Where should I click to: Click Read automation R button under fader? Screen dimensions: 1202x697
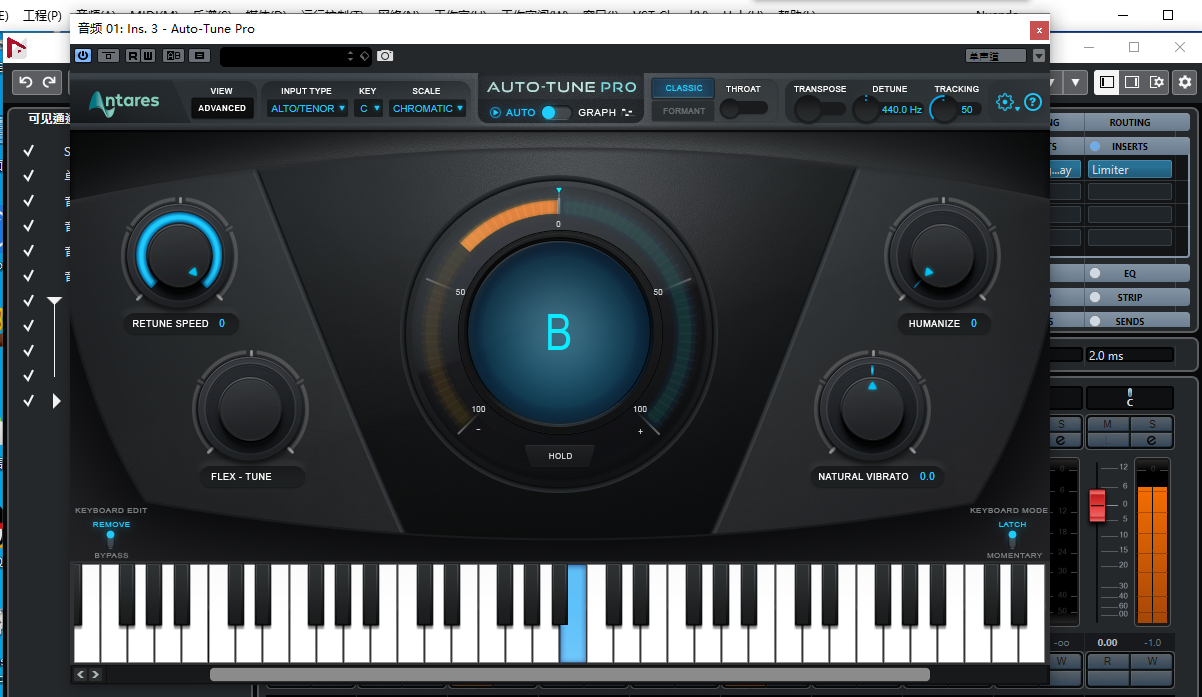click(x=1108, y=662)
